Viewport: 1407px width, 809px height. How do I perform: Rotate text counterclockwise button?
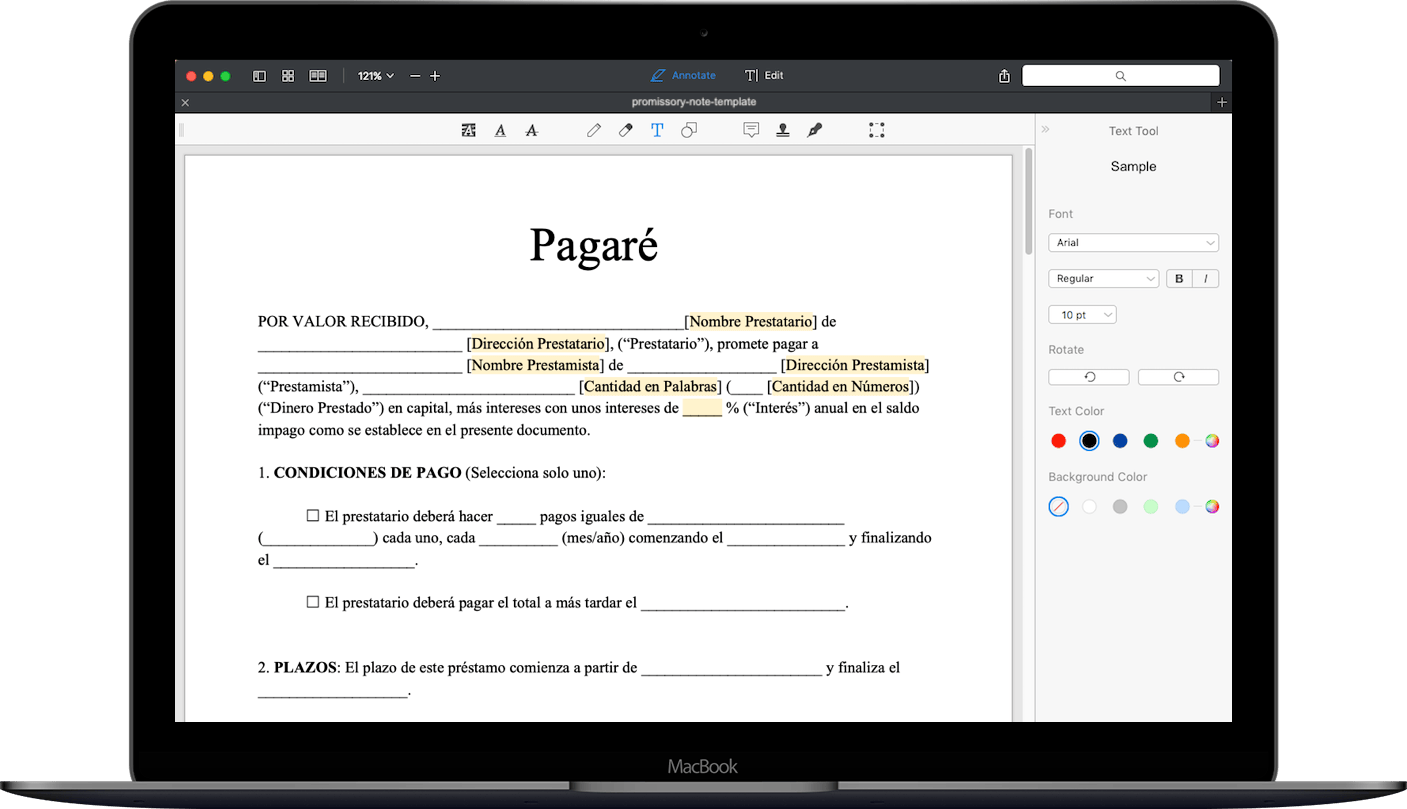coord(1089,377)
